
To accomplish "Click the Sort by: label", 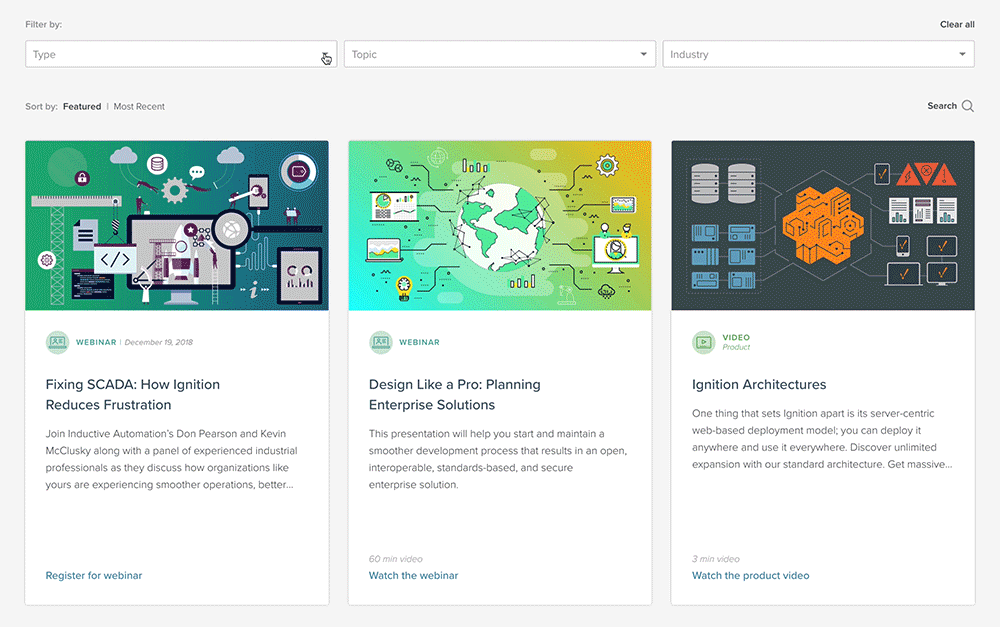I will pos(41,107).
